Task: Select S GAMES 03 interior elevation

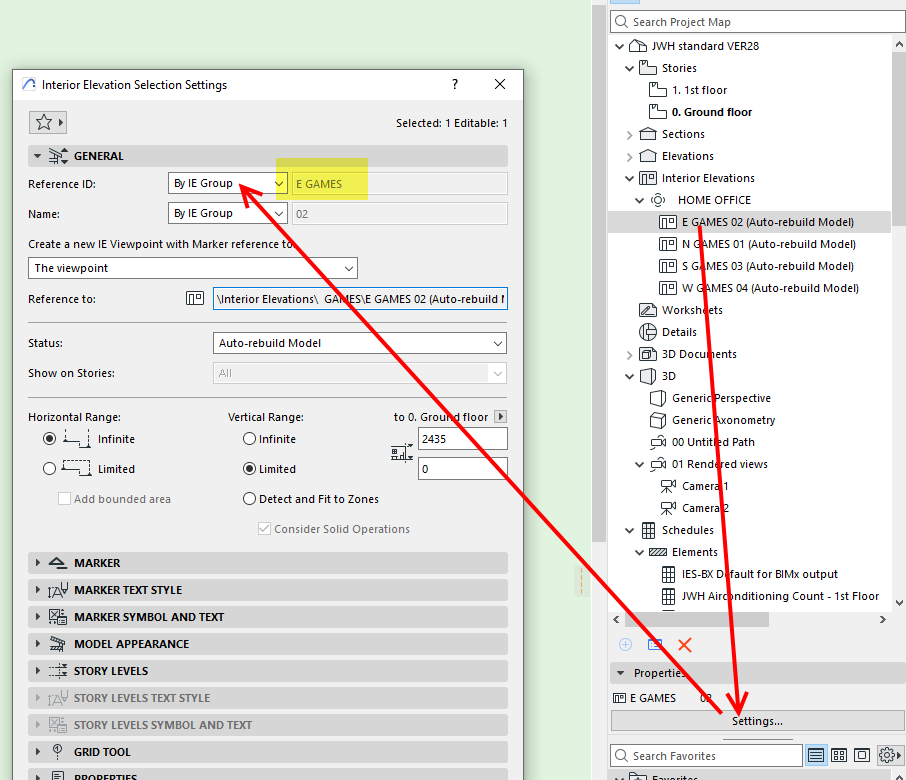Action: [767, 266]
